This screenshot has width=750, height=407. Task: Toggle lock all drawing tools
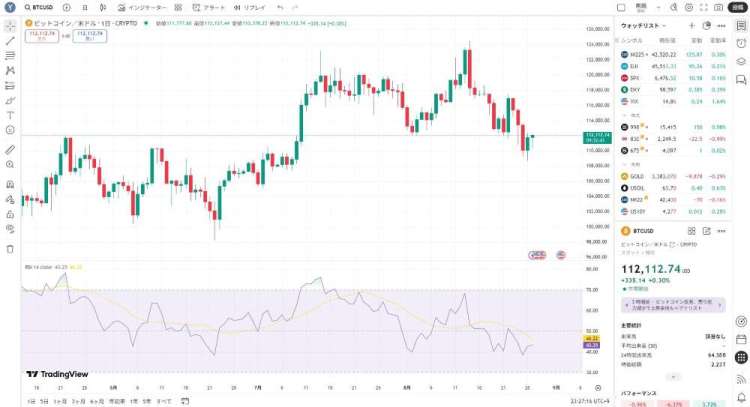pos(10,214)
